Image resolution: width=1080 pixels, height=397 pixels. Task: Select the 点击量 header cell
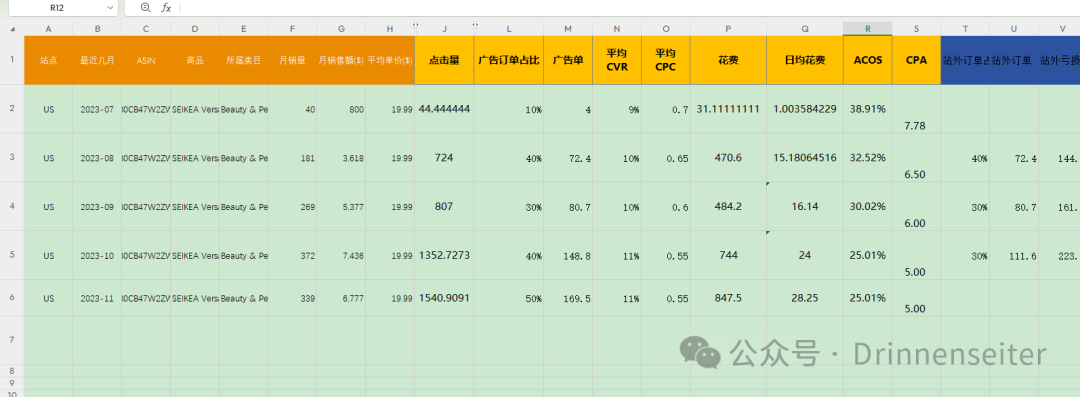[444, 60]
